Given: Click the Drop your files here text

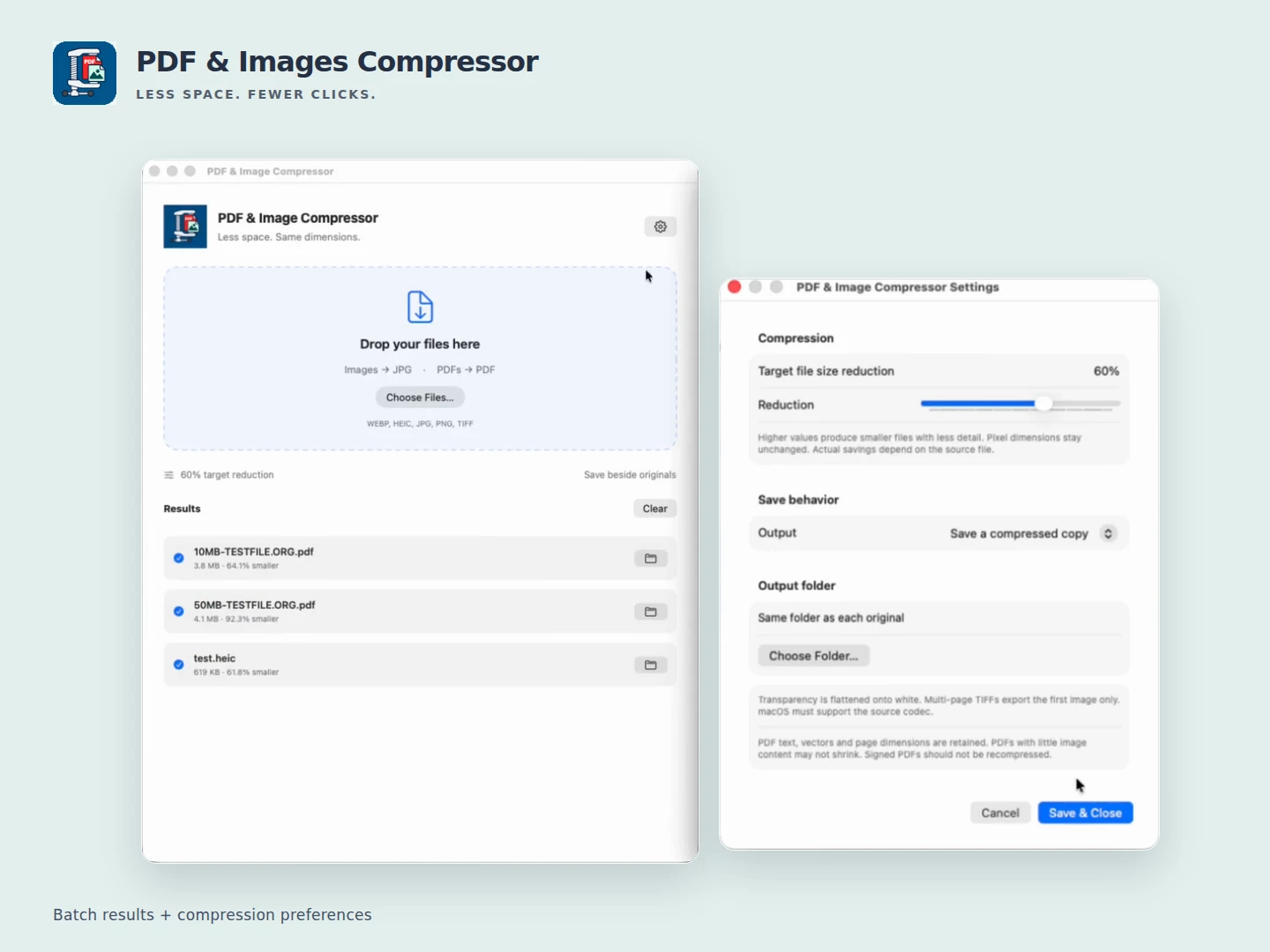Looking at the screenshot, I should point(420,344).
